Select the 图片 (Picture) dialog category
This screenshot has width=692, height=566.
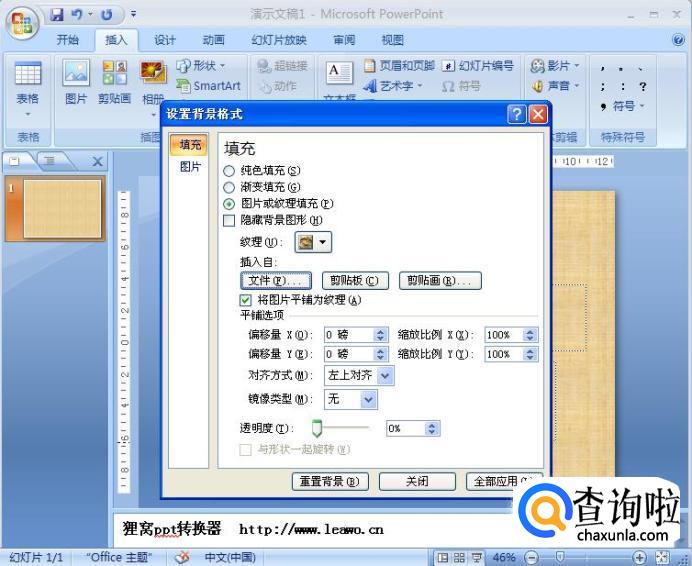pyautogui.click(x=190, y=166)
